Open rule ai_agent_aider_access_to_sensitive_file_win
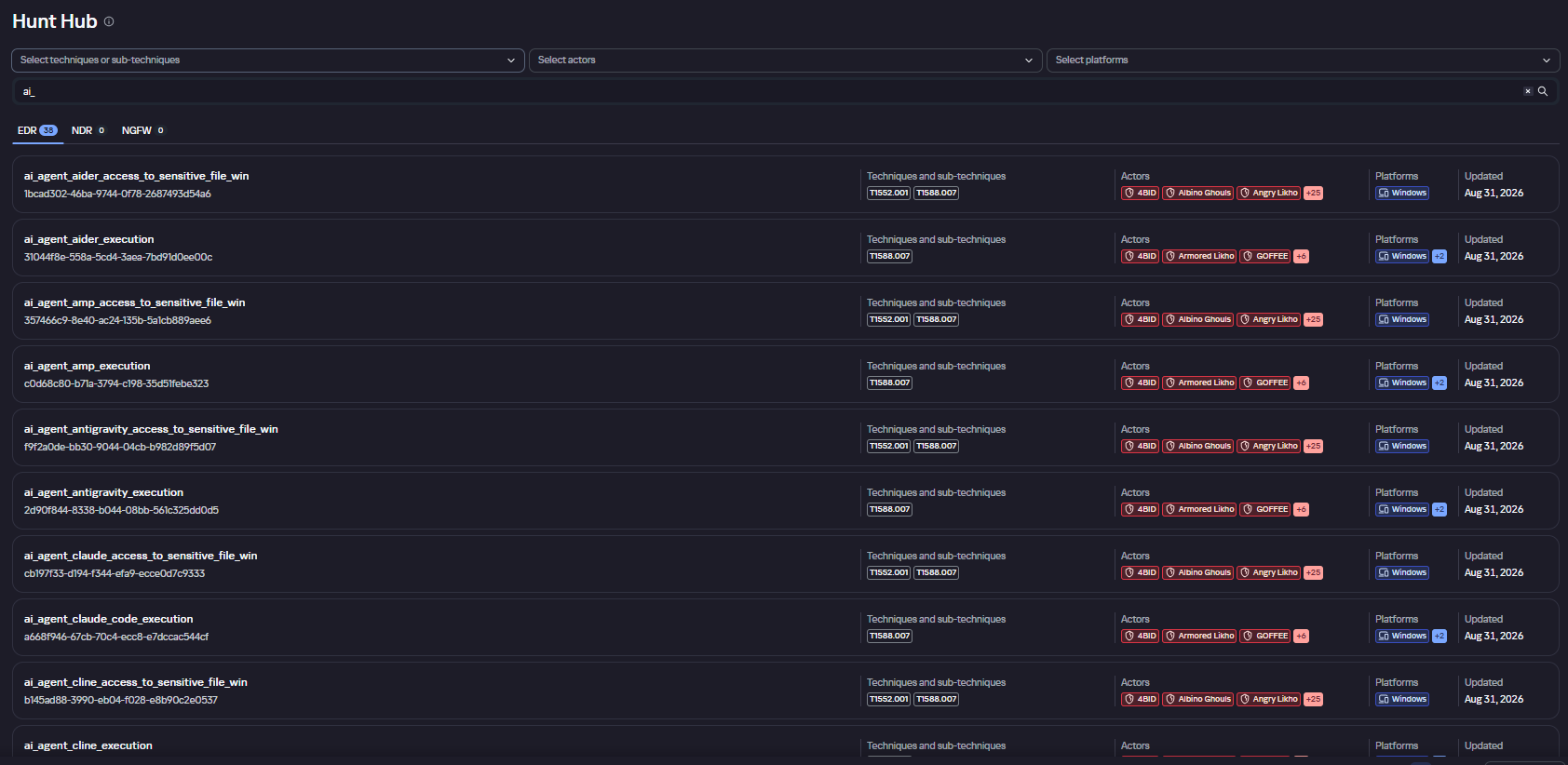The height and width of the screenshot is (765, 1568). click(x=137, y=176)
